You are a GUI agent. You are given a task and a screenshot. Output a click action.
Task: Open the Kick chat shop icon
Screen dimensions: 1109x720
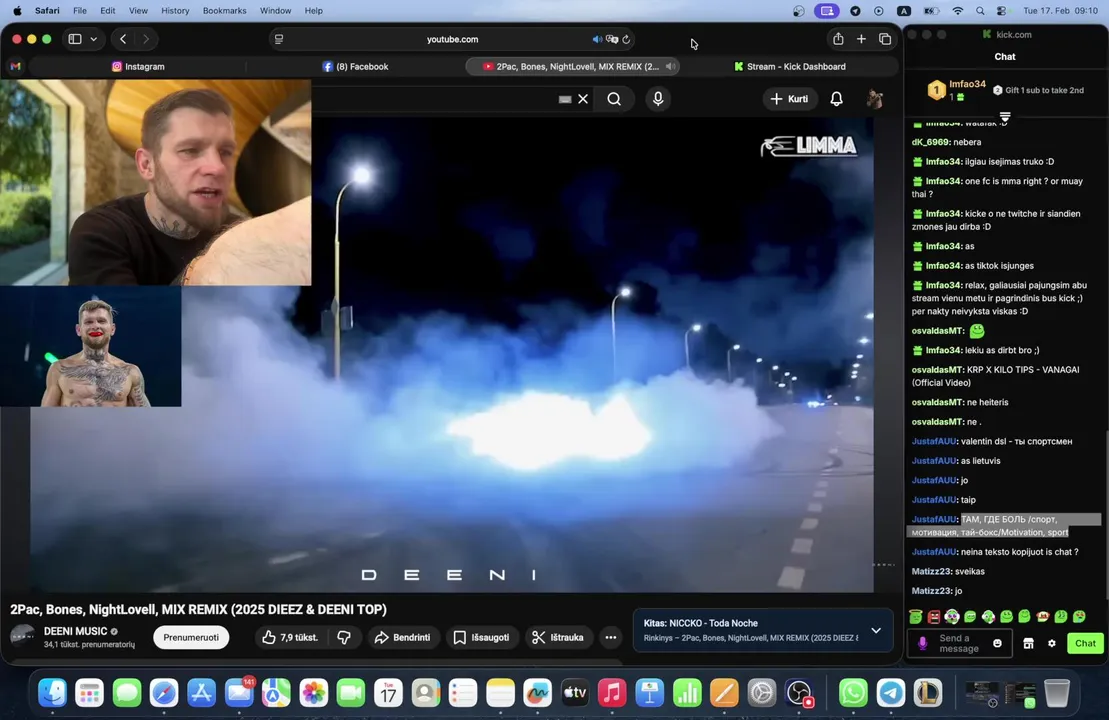coord(1028,644)
